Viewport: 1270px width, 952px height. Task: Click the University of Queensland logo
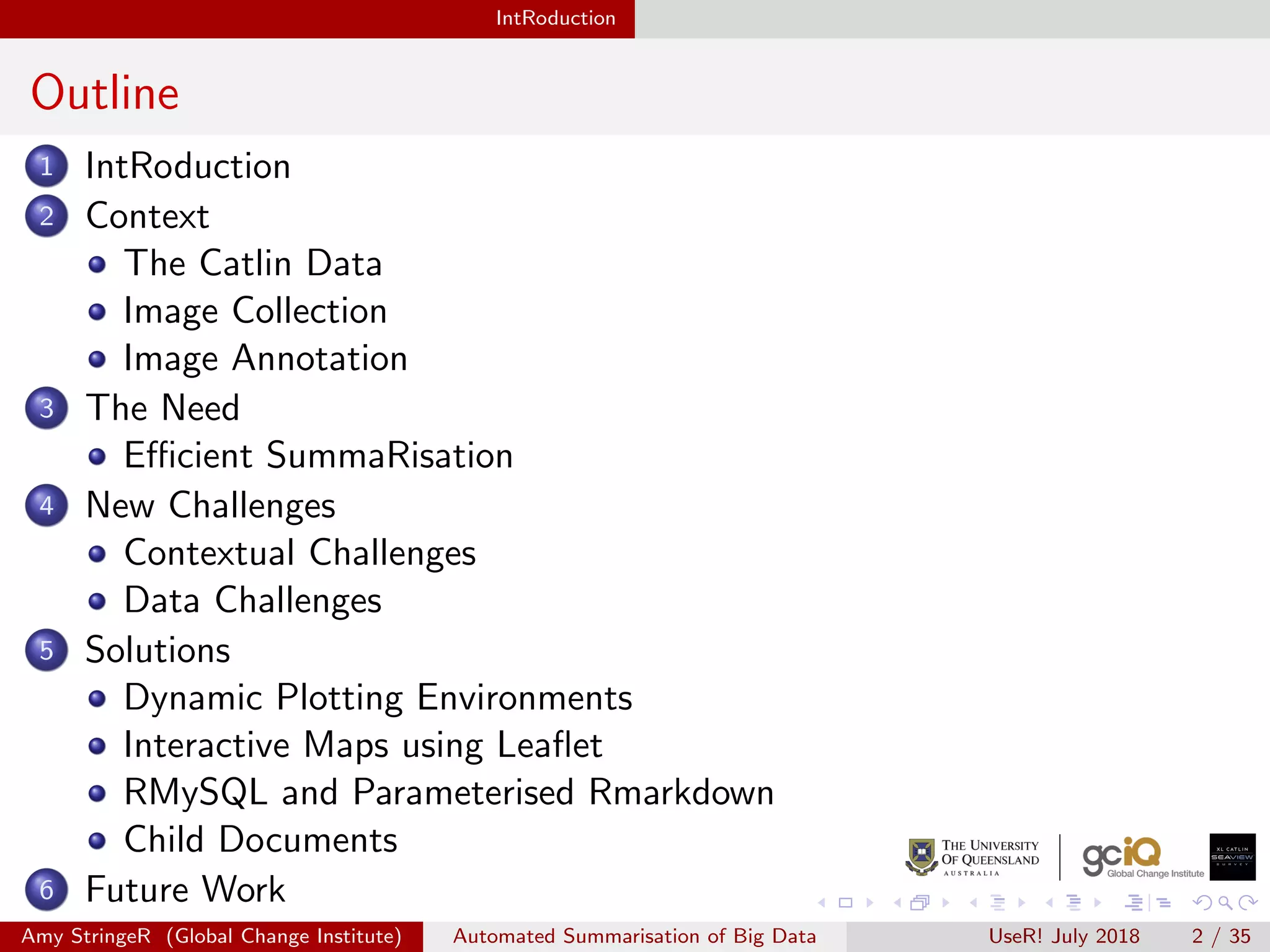pos(972,857)
